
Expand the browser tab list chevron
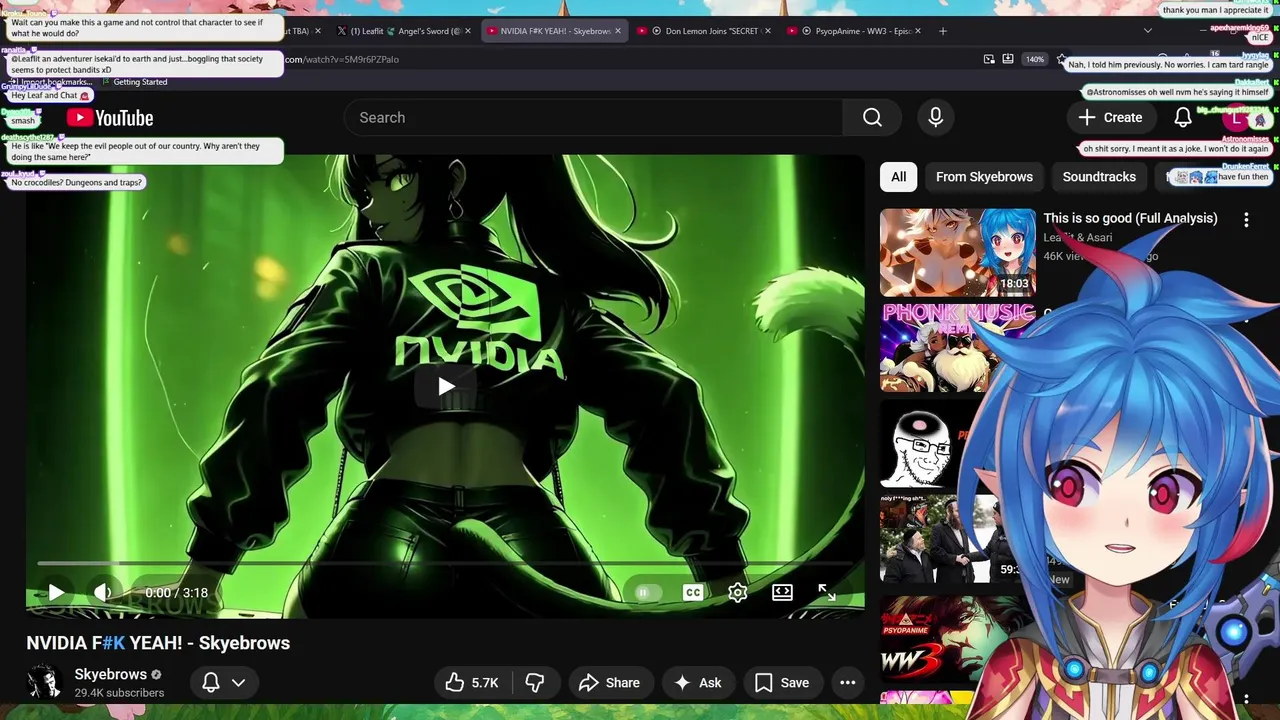pyautogui.click(x=1147, y=31)
